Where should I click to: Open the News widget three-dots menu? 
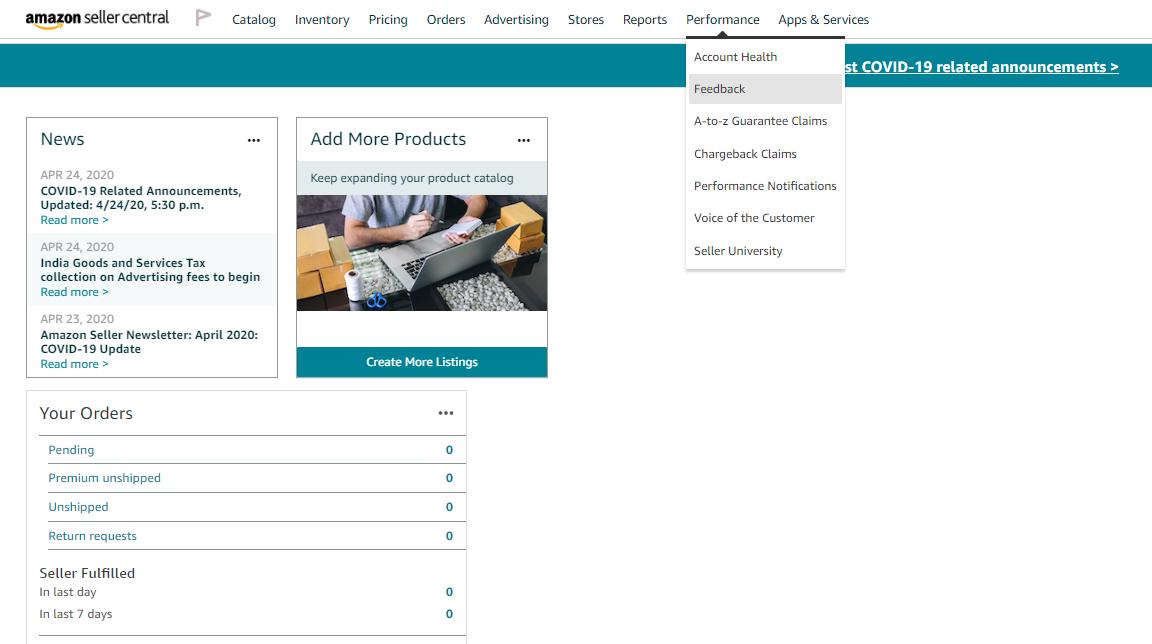coord(253,140)
